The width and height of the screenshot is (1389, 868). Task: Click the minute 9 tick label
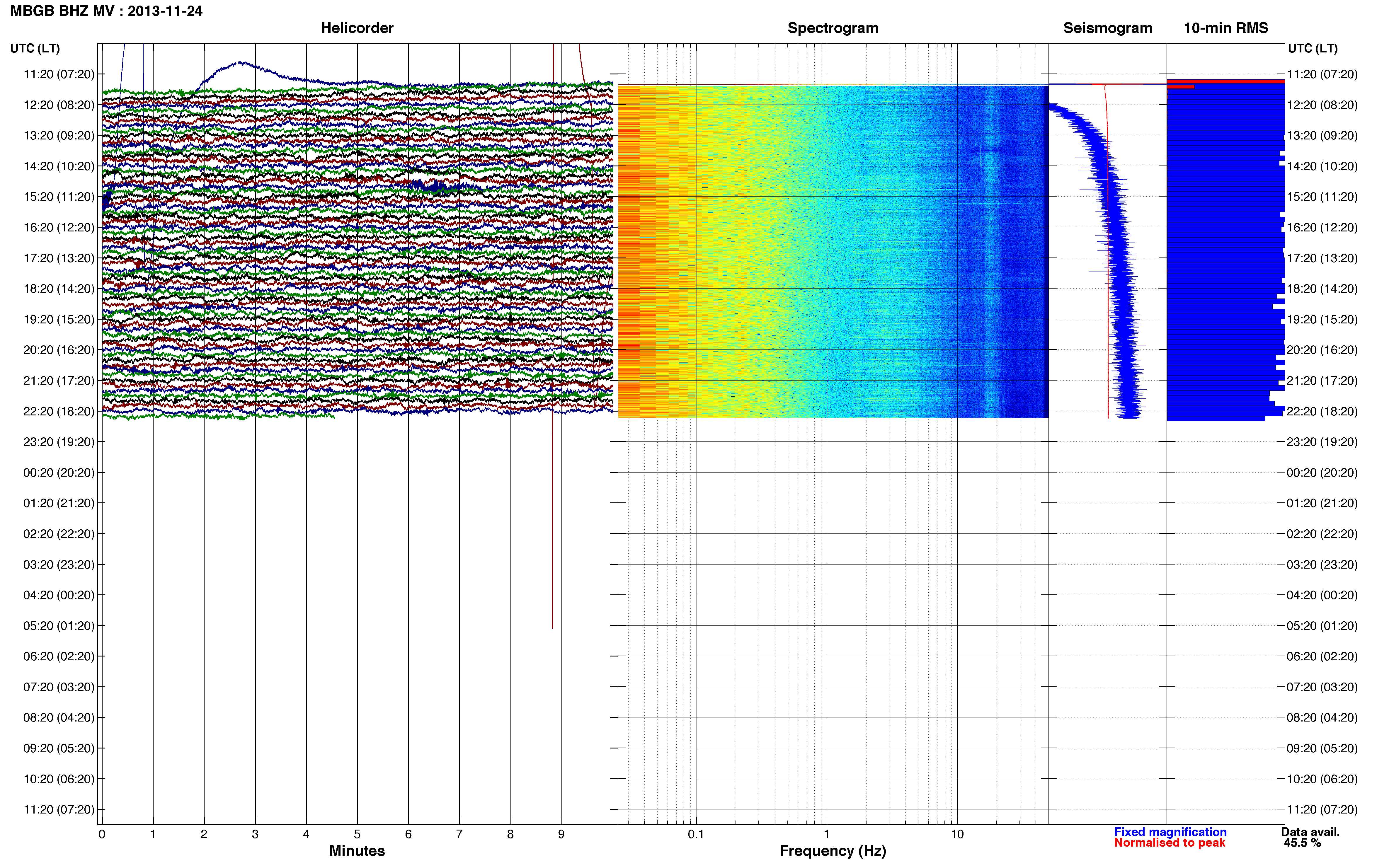(x=561, y=834)
